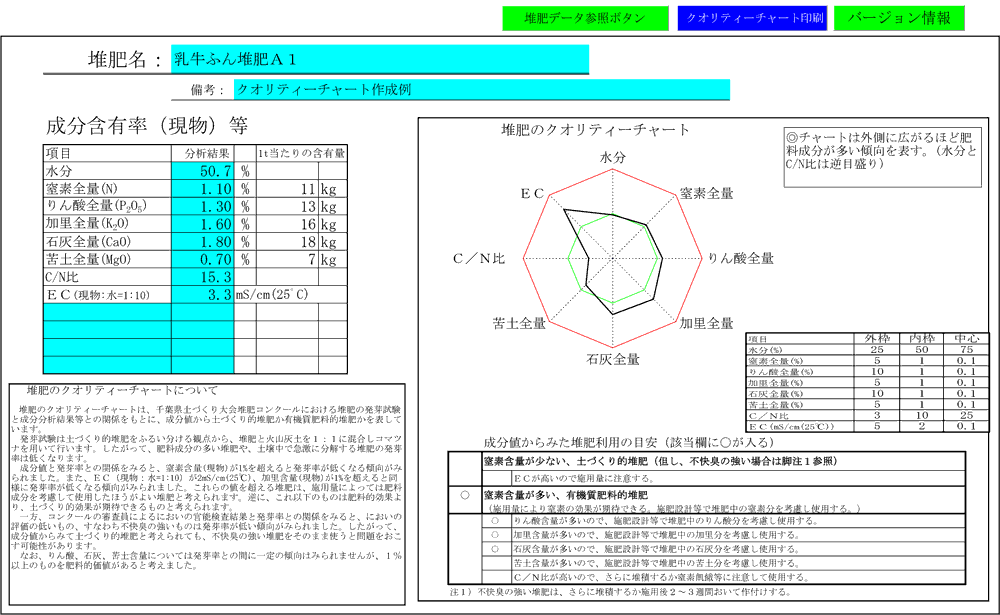Select the 備考 field クオリティーチャート作成例
The width and height of the screenshot is (1000, 615).
point(482,89)
